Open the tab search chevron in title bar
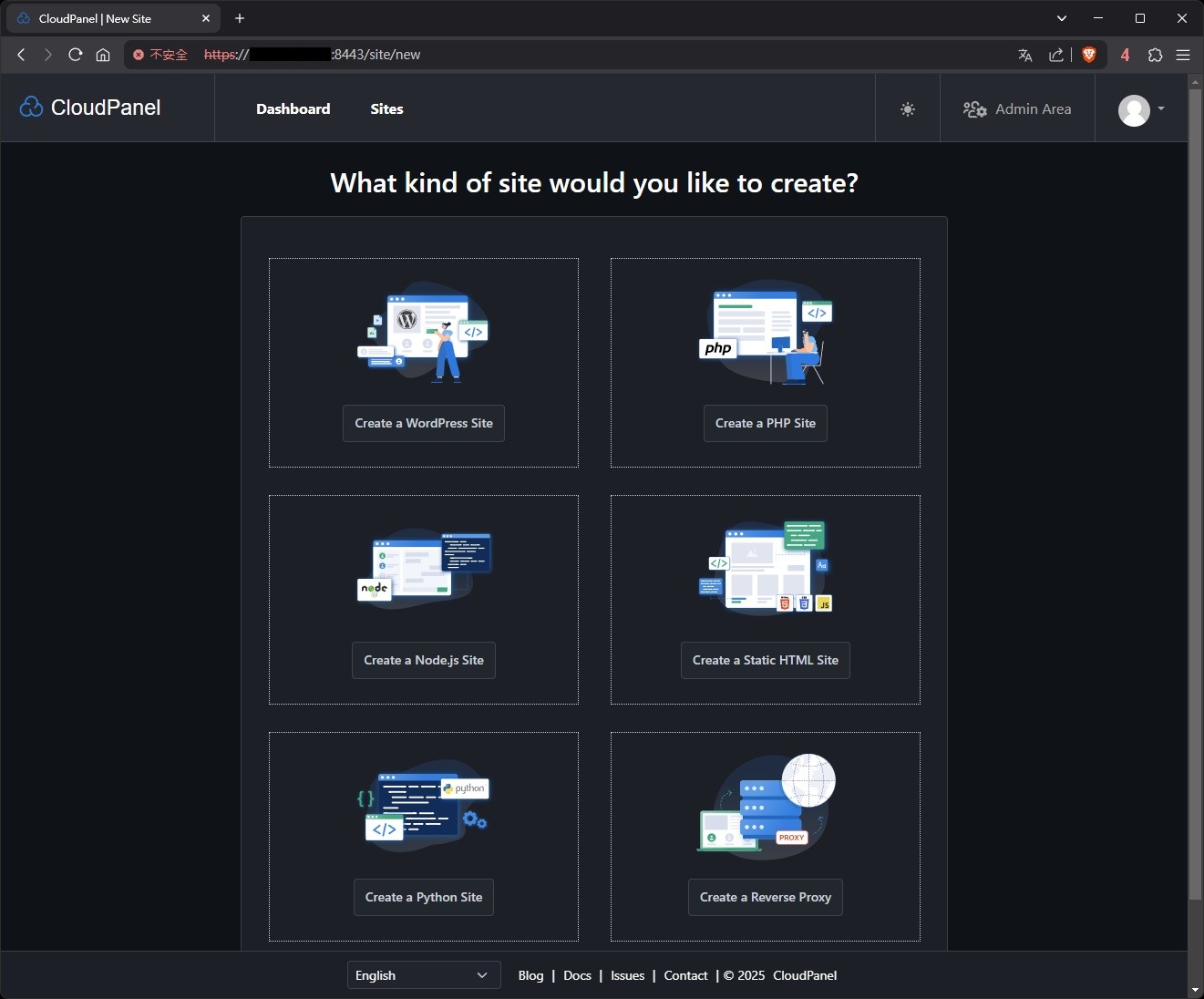 click(1062, 18)
